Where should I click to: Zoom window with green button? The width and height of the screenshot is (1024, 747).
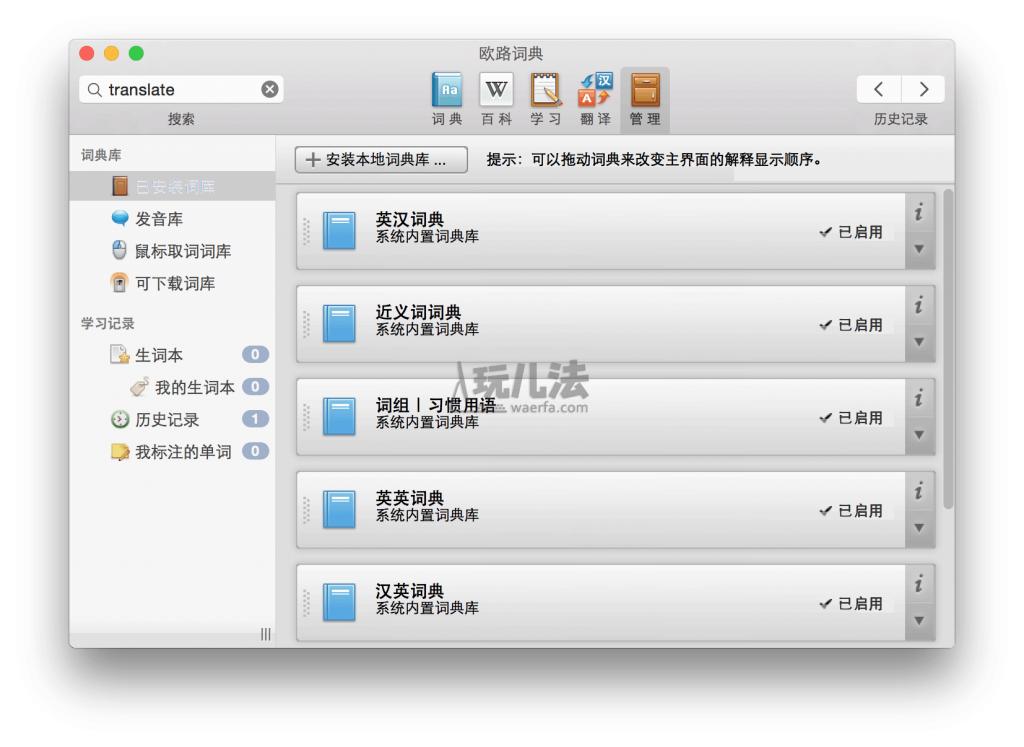point(136,54)
